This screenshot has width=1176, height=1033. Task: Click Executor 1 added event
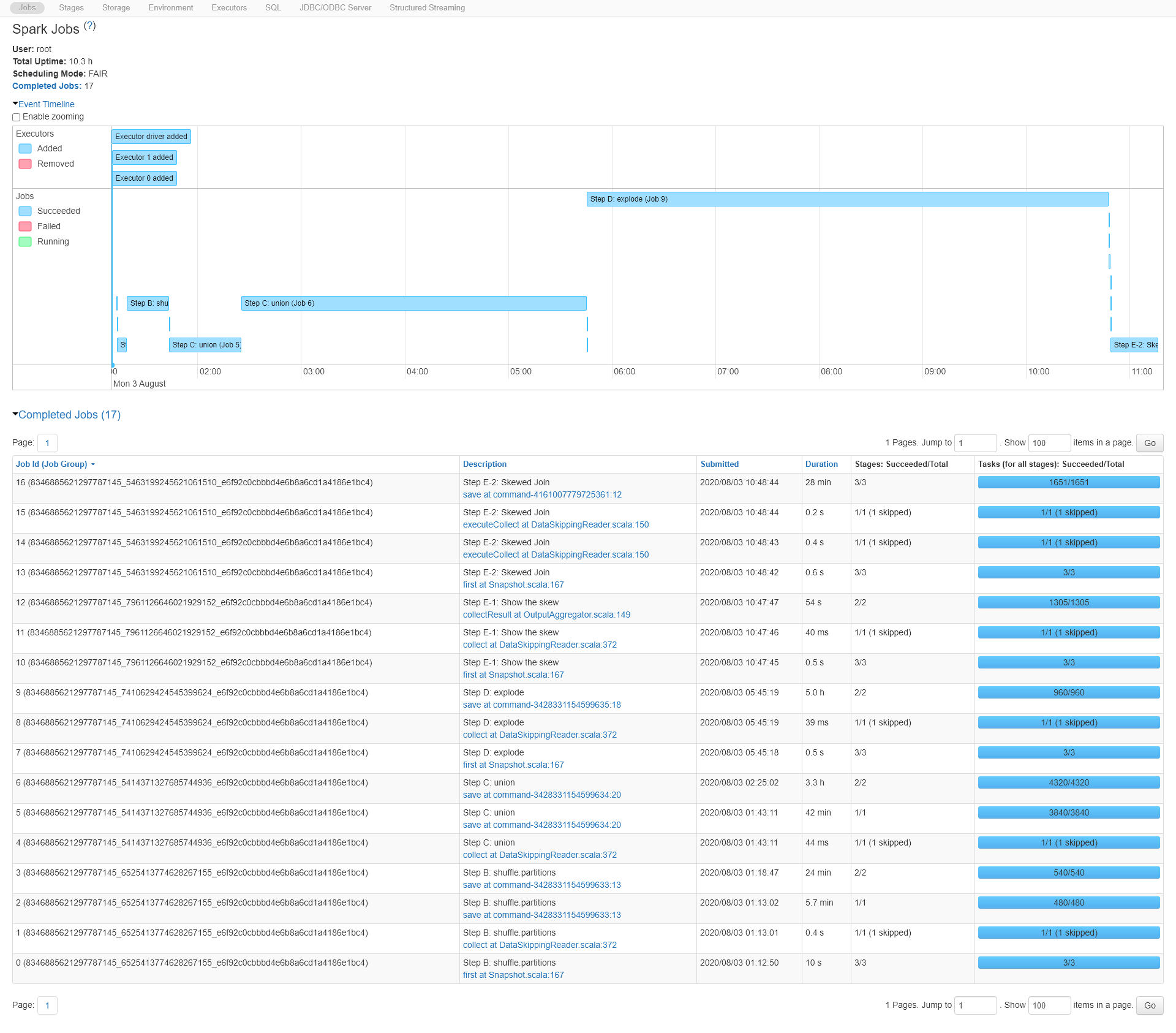tap(145, 157)
